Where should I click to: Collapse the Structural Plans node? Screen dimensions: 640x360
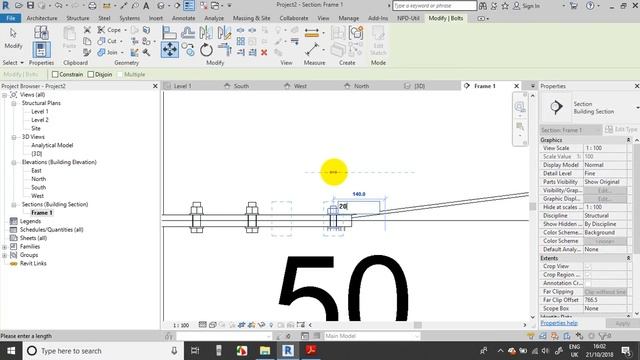13,103
